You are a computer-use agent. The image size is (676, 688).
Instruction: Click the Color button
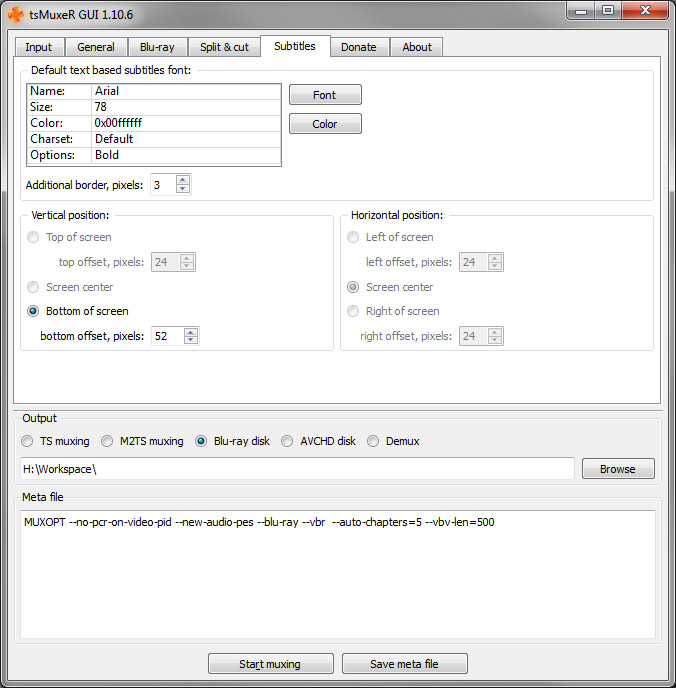point(325,124)
